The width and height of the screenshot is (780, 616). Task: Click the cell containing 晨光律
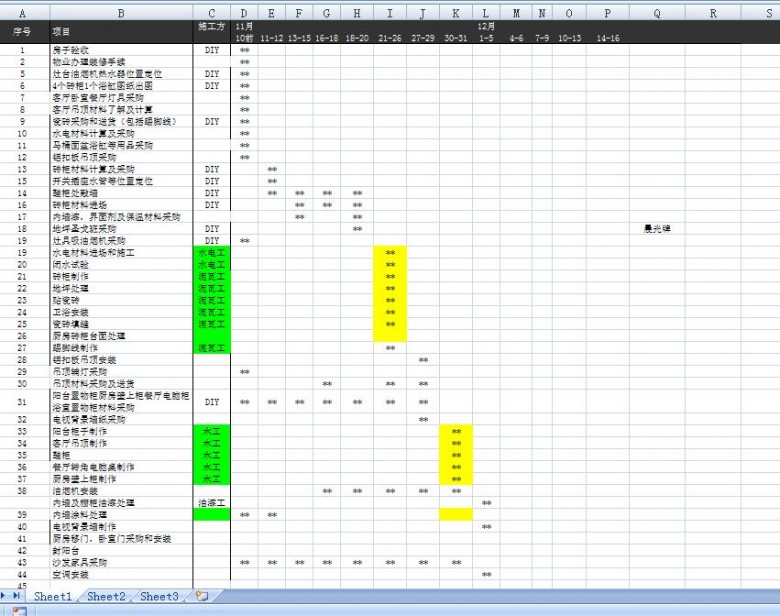[657, 229]
